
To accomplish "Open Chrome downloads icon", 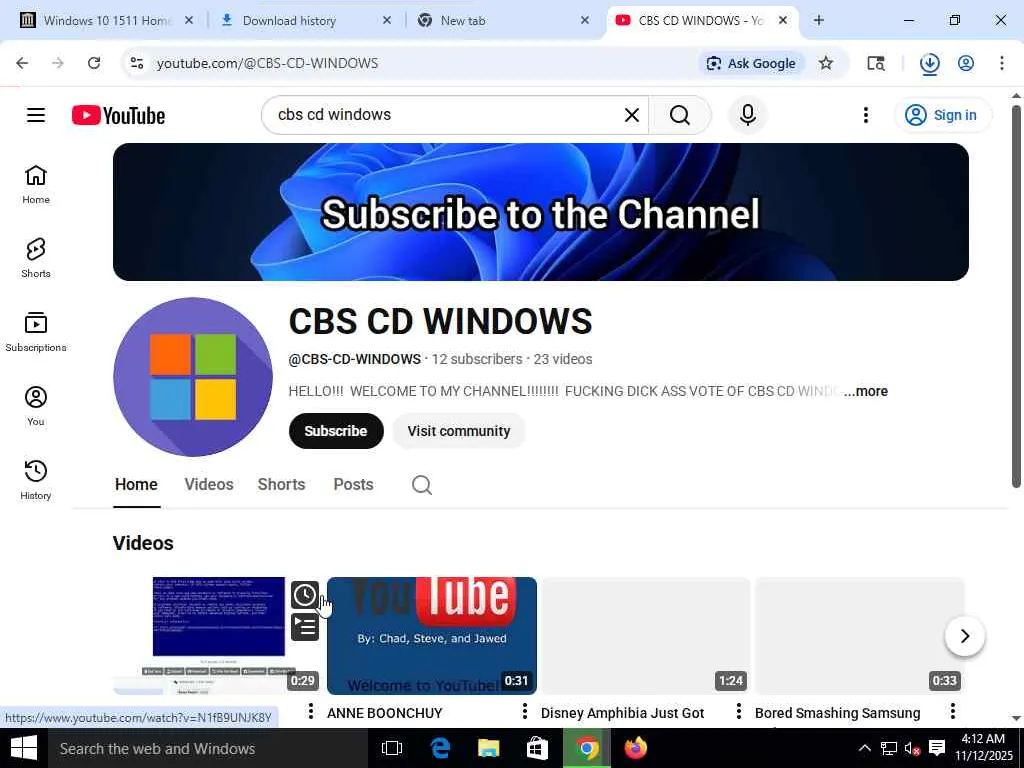I will coord(929,63).
